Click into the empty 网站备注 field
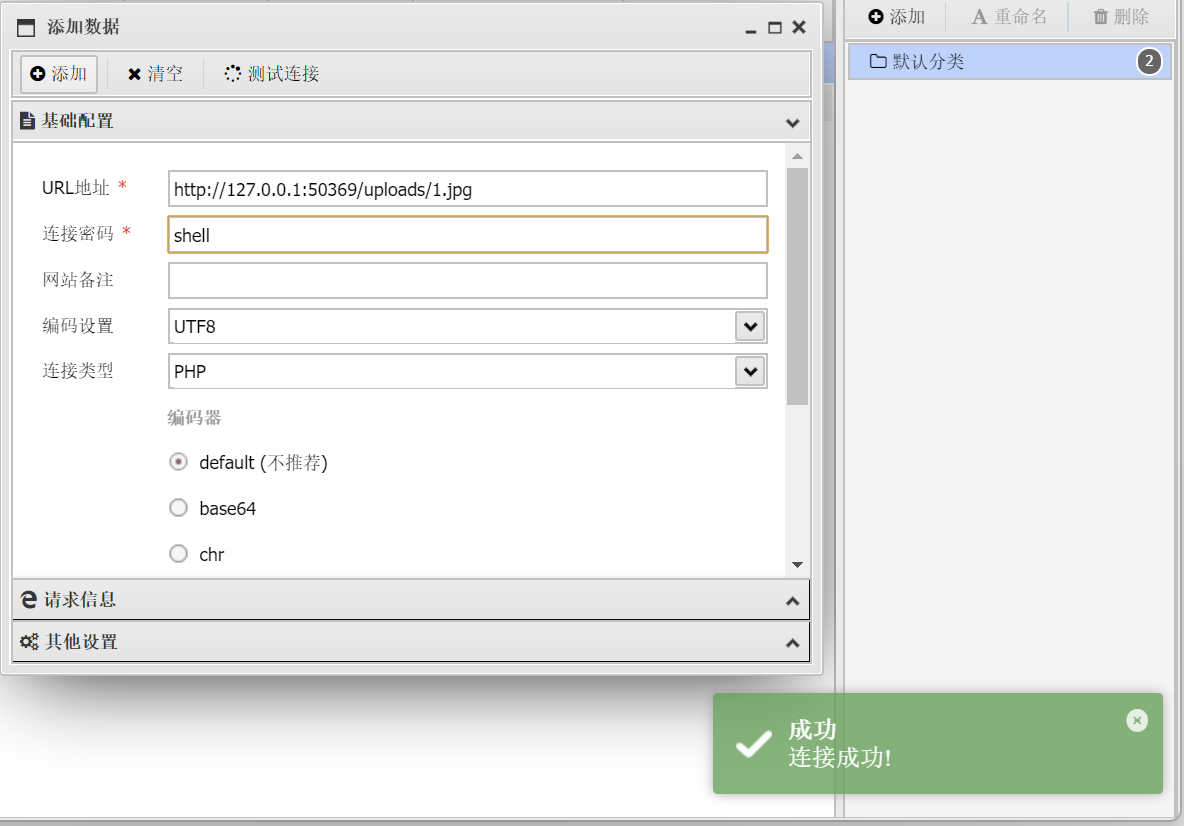Viewport: 1184px width, 826px height. [467, 280]
